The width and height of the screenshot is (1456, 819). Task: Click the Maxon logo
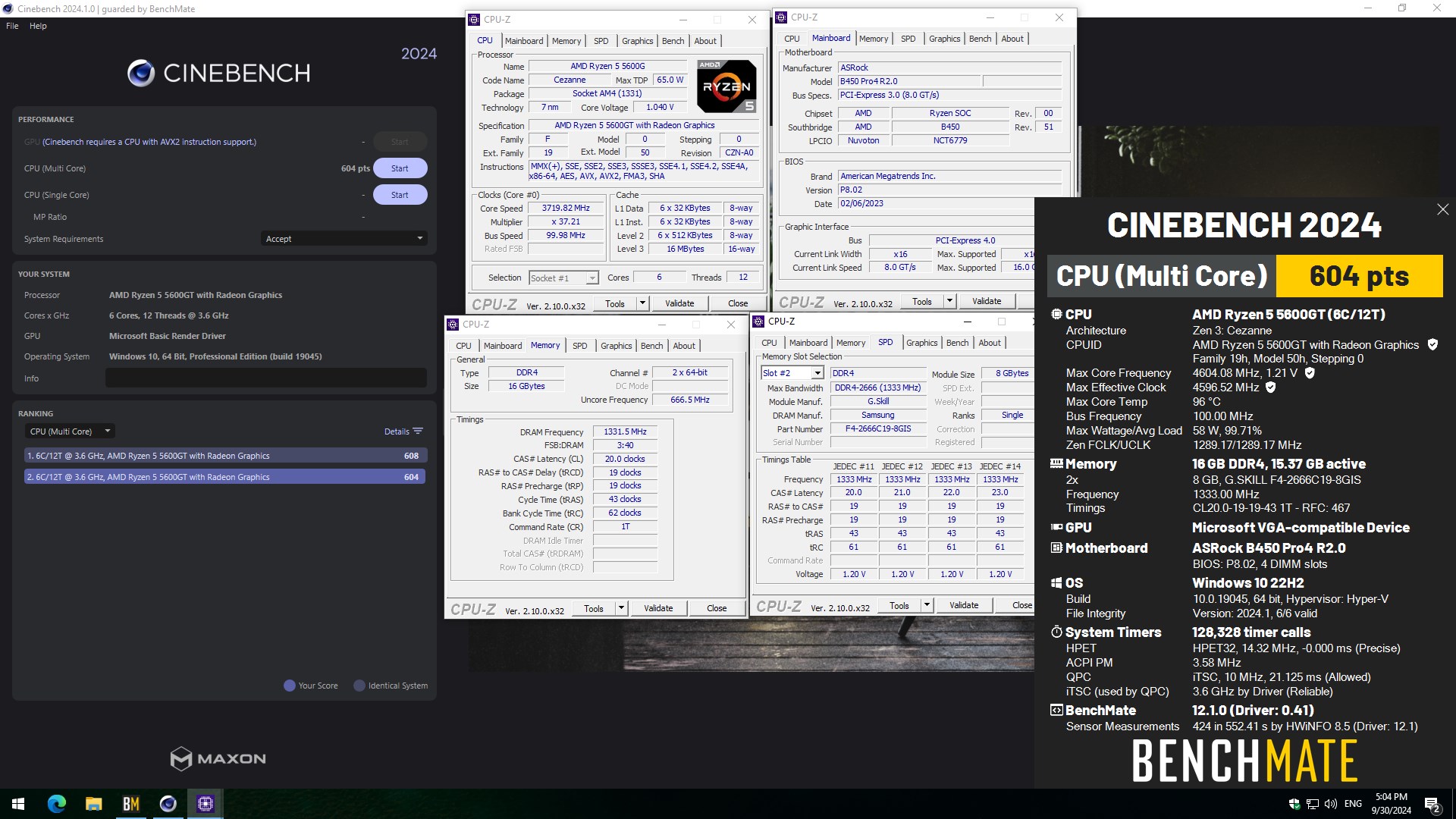(218, 758)
